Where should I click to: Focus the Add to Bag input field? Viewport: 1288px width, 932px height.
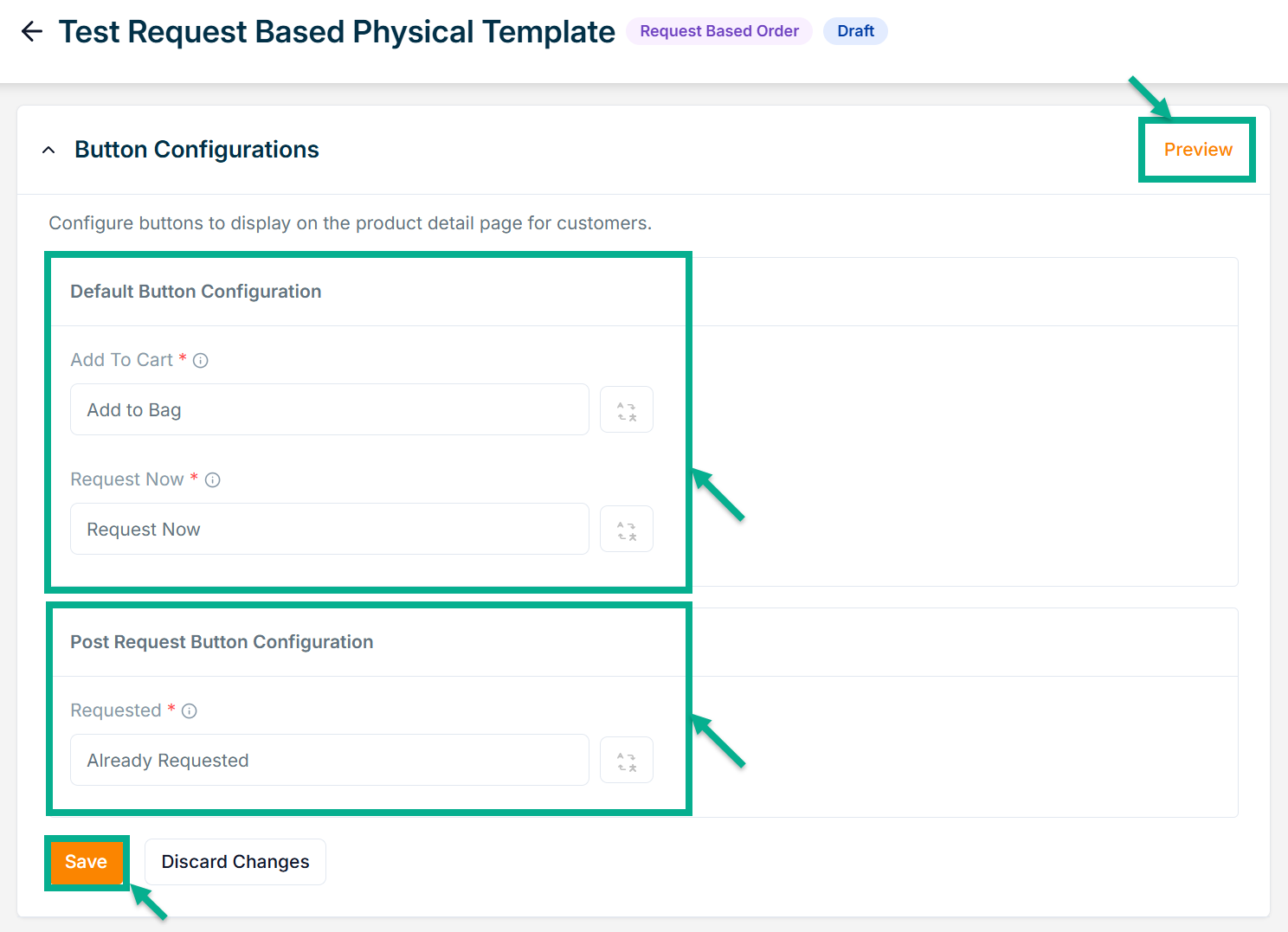329,410
